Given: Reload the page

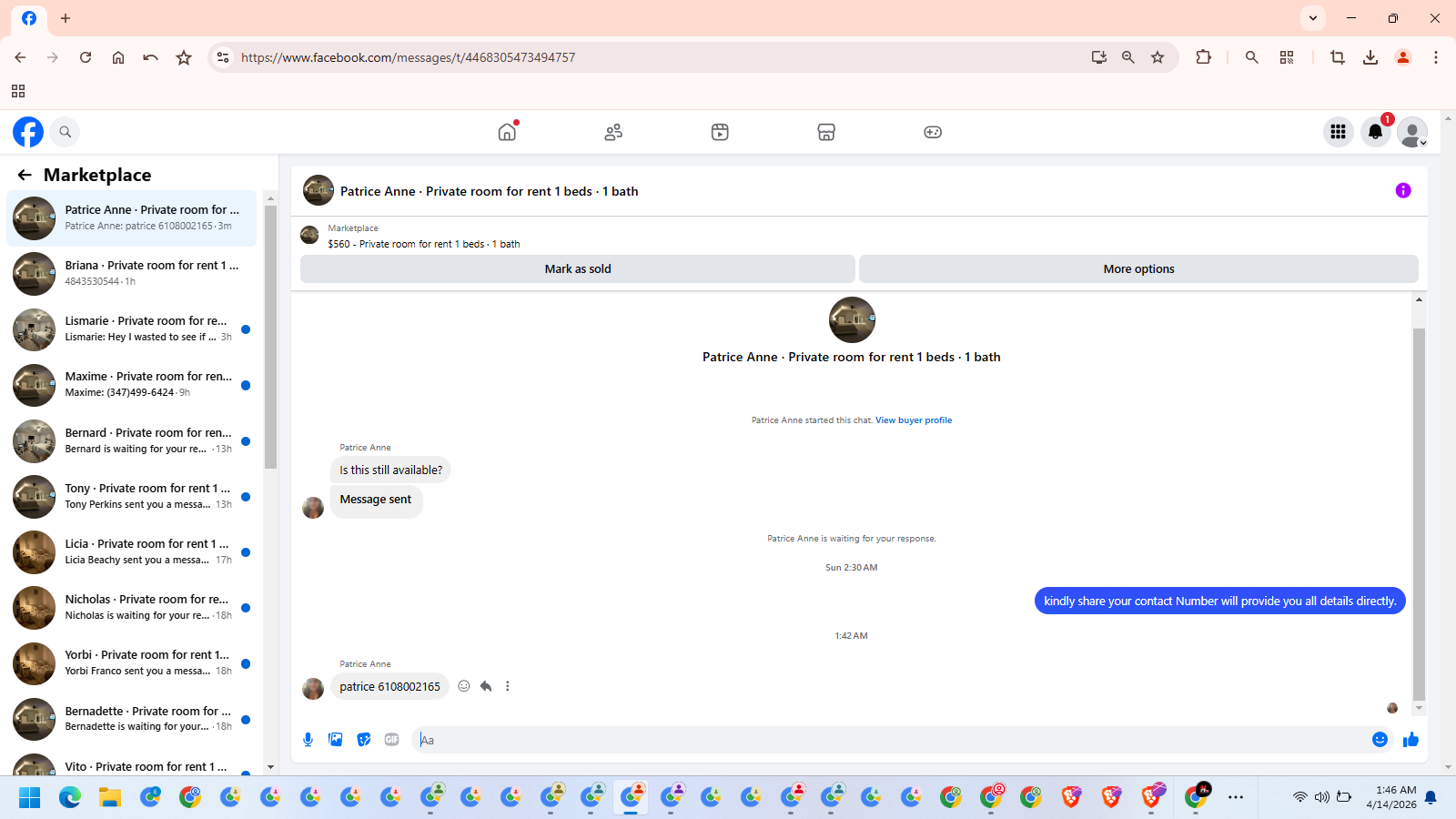Looking at the screenshot, I should (86, 57).
